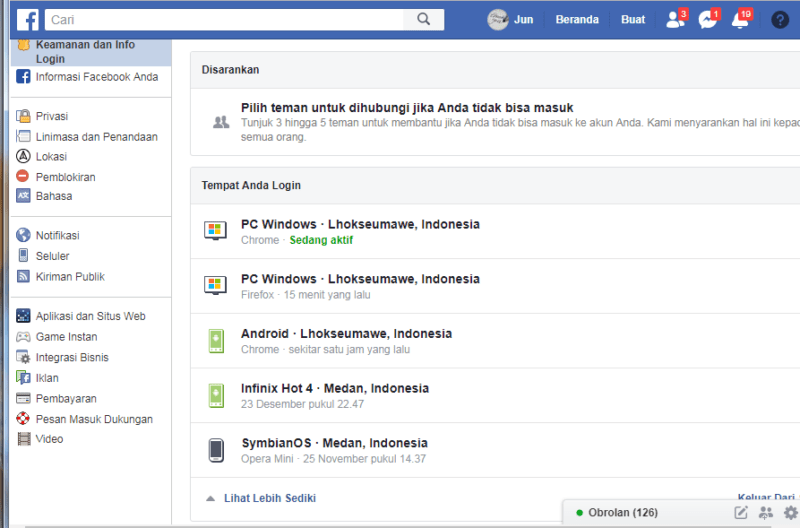800x528 pixels.
Task: Click the Seluler phone icon
Action: [x=23, y=255]
